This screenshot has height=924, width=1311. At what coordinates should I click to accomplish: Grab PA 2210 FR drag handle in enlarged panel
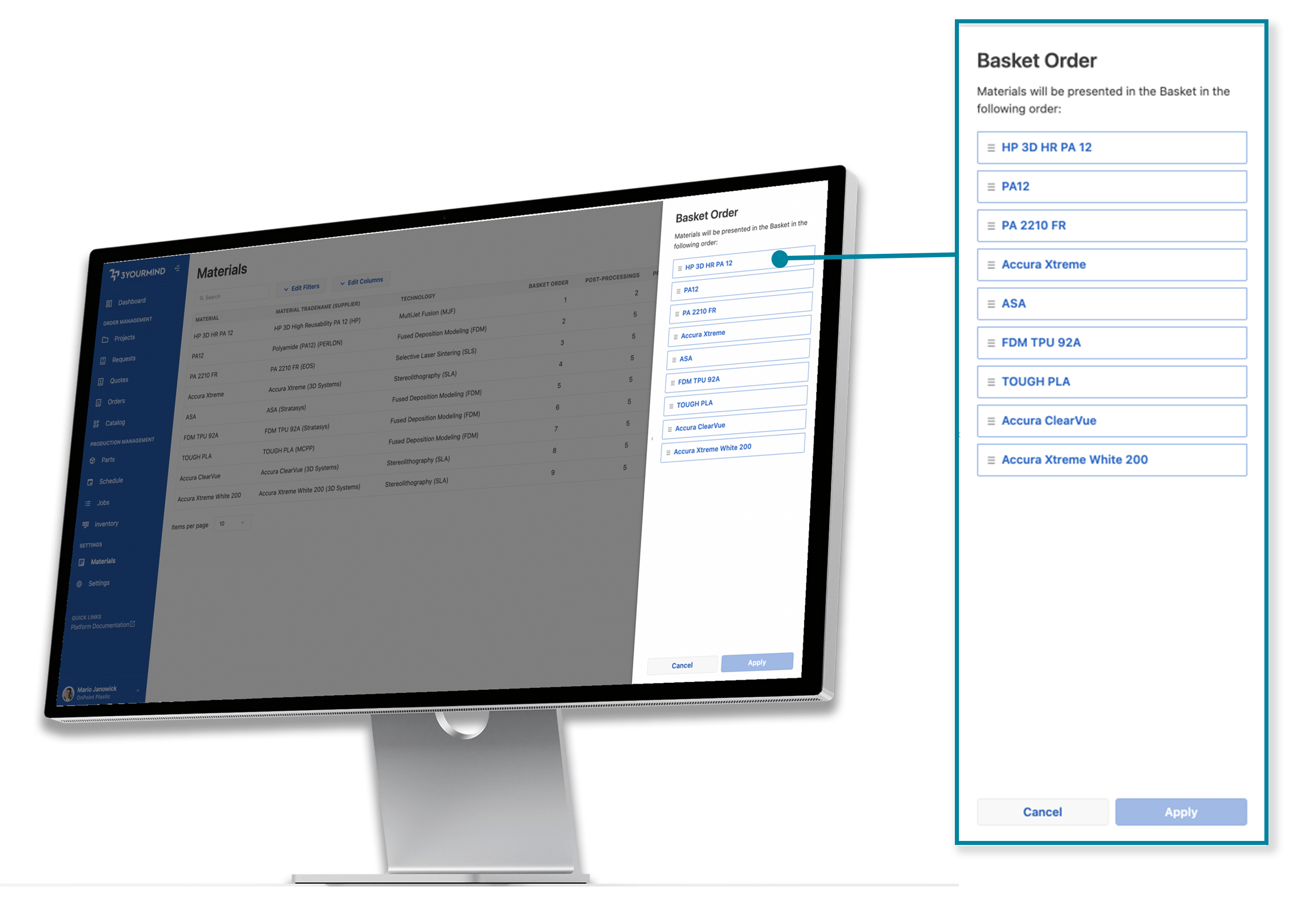tap(991, 226)
